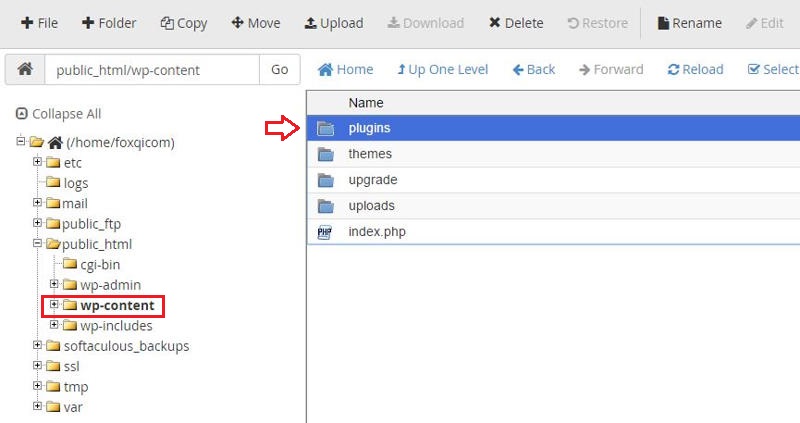Viewport: 800px width, 423px height.
Task: Delete the selected item
Action: point(516,23)
